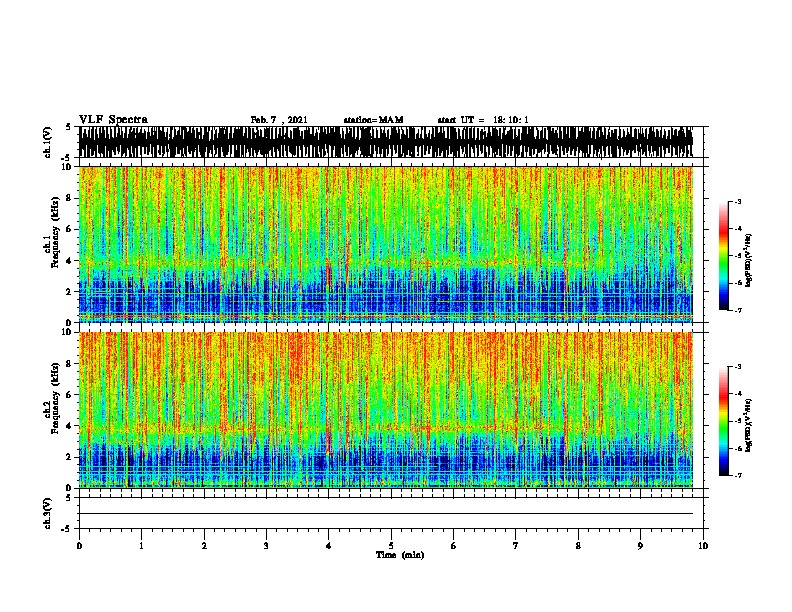Click the "4" kHz tick on ch.1 axis
Image resolution: width=792 pixels, height=612 pixels.
click(x=69, y=261)
